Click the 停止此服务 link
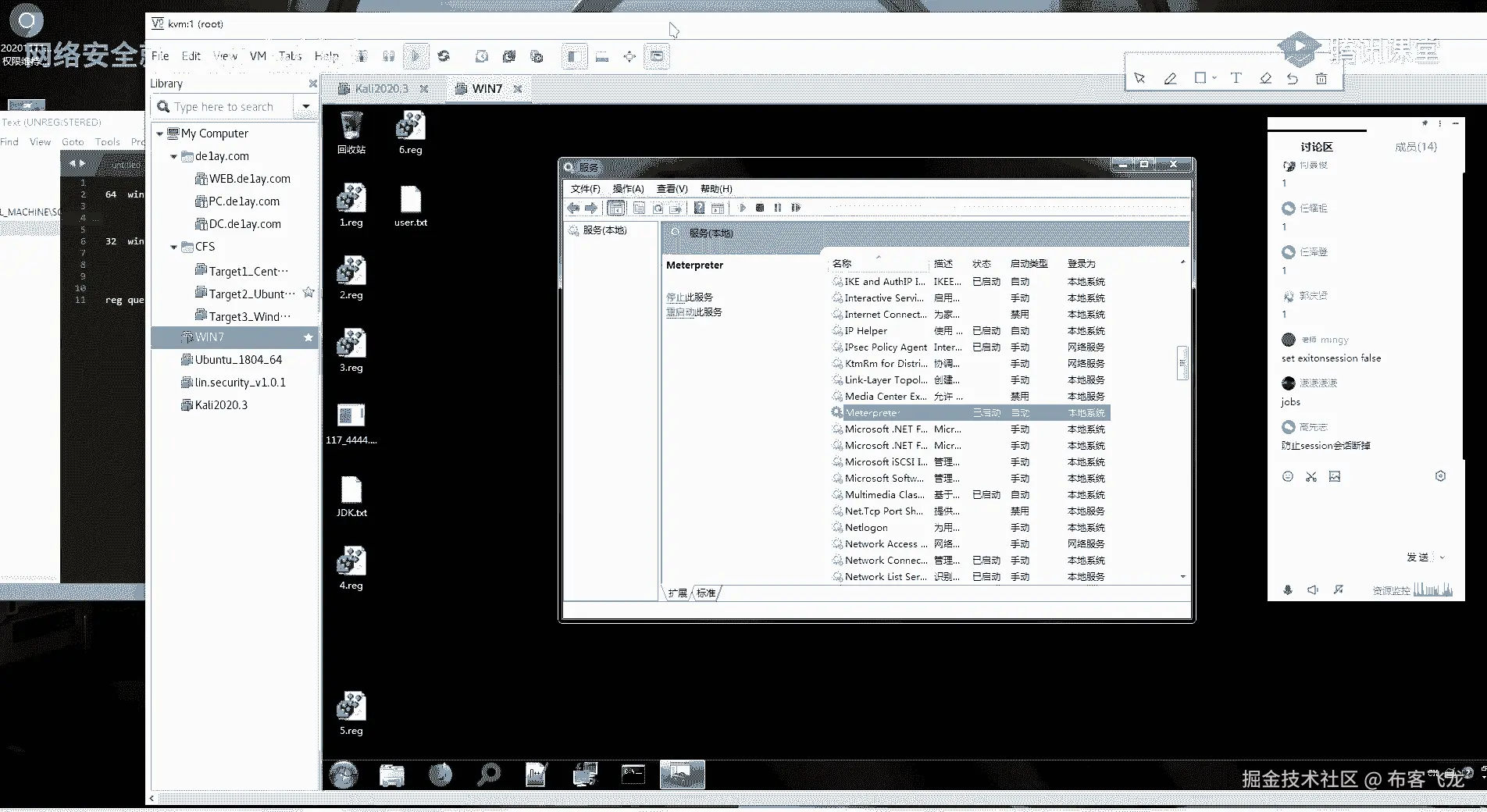1487x812 pixels. pyautogui.click(x=690, y=297)
